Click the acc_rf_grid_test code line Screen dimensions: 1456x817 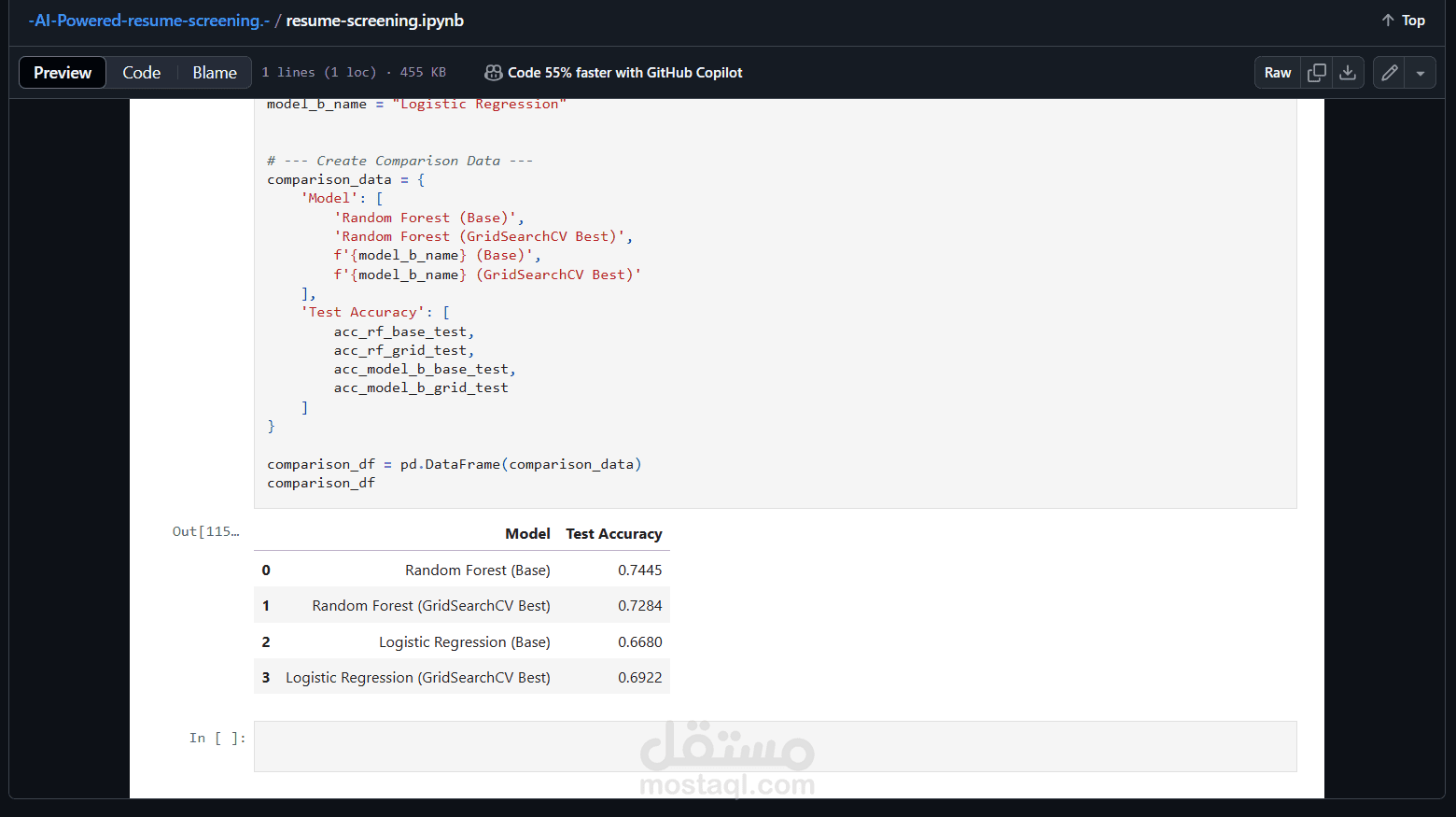[x=404, y=350]
